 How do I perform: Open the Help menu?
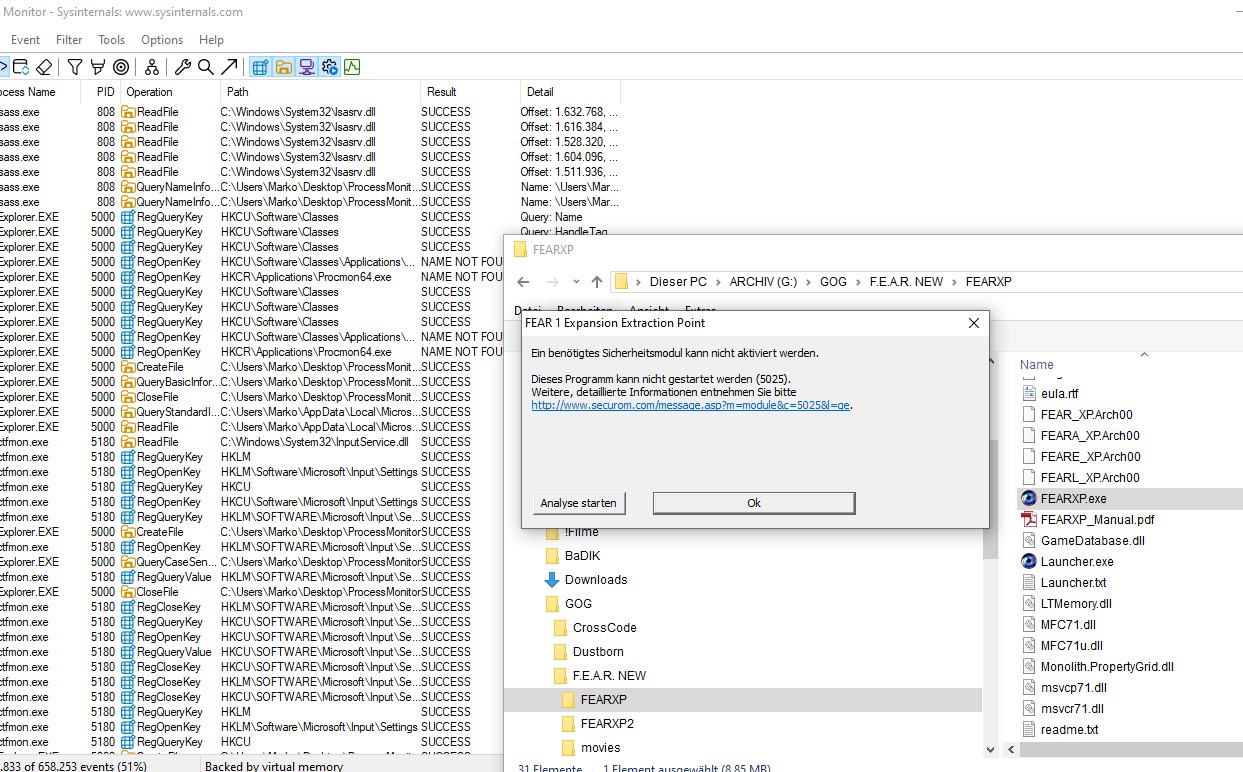pos(211,40)
